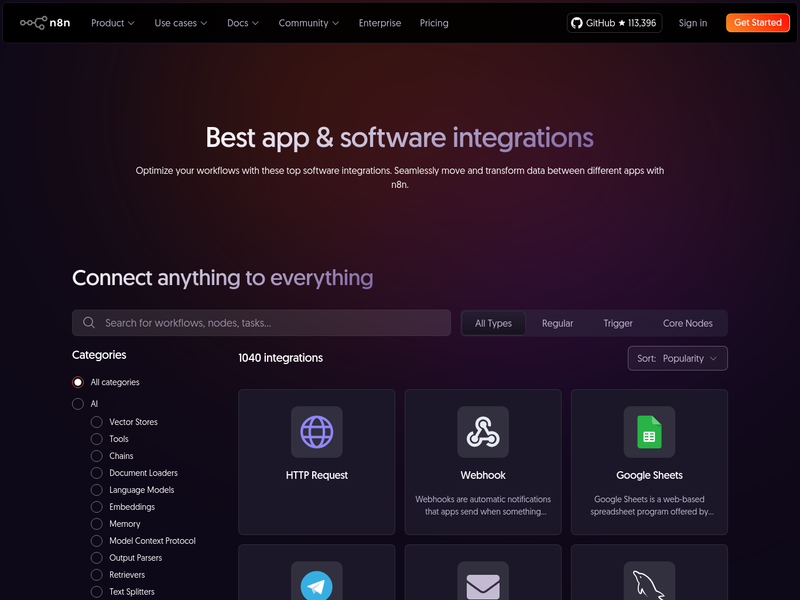Click the GitHub octocat icon
This screenshot has height=600, width=800.
[577, 23]
